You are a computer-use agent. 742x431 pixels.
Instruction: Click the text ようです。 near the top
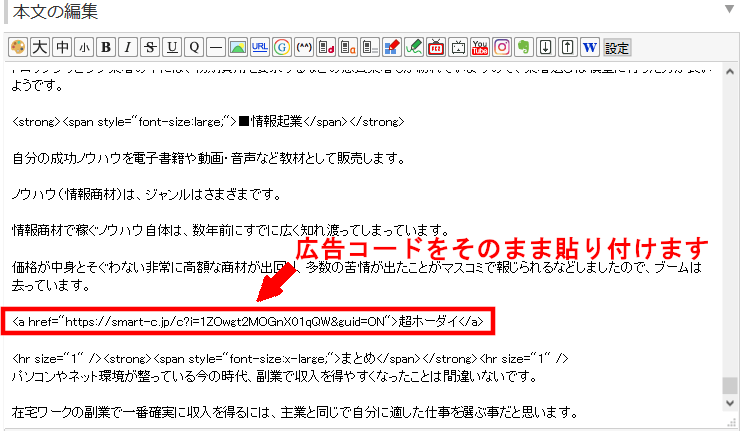pos(37,86)
